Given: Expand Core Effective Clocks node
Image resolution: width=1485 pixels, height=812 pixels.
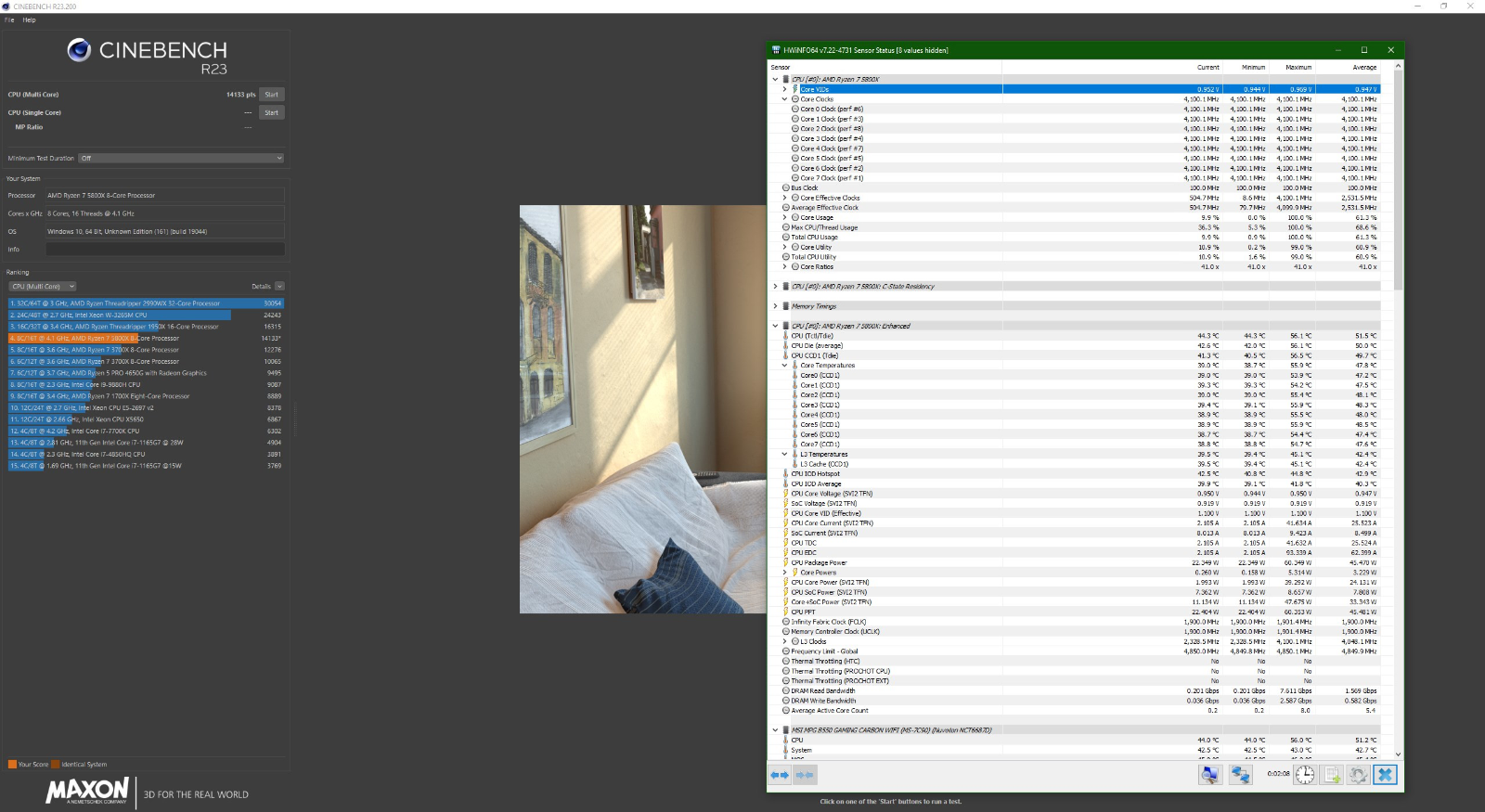Looking at the screenshot, I should point(784,198).
